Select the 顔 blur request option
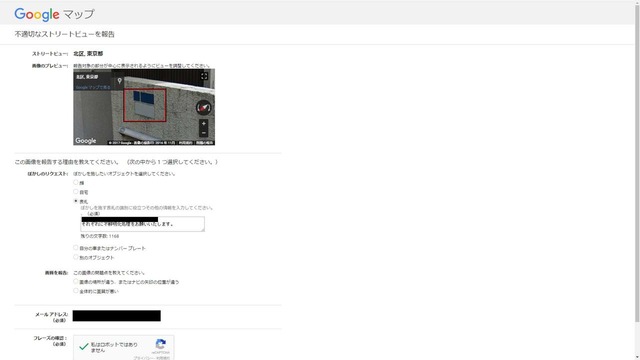Image resolution: width=640 pixels, height=360 pixels. 76,182
